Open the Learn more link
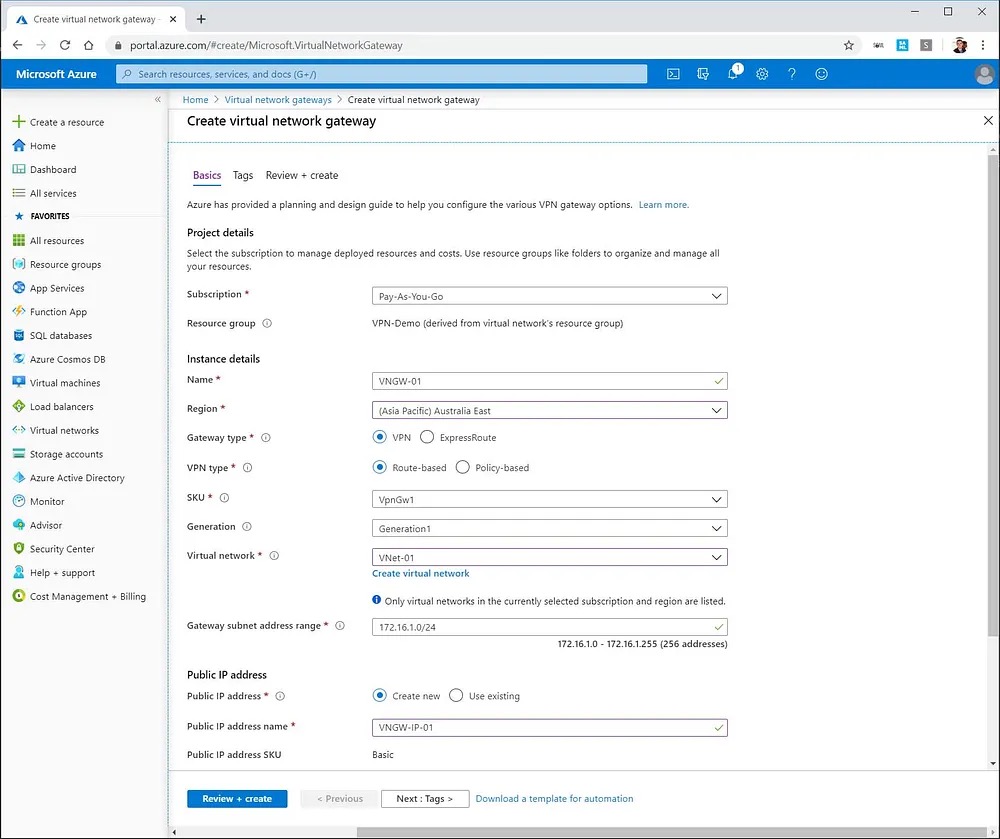The image size is (1000, 839). pos(663,205)
